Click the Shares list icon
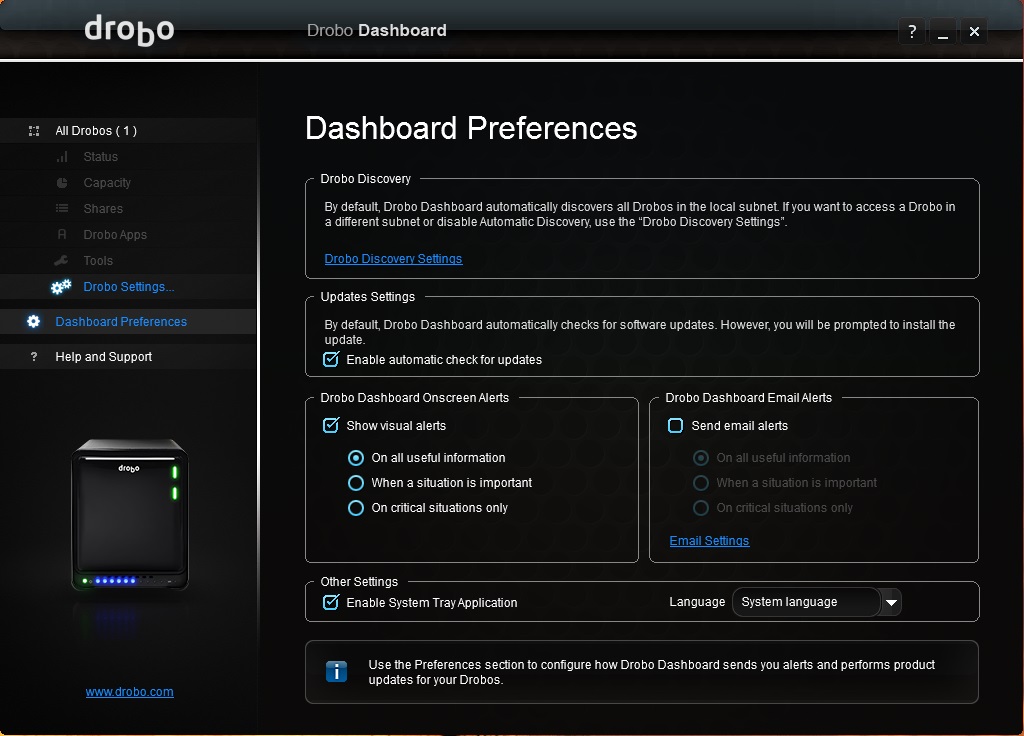 [62, 208]
